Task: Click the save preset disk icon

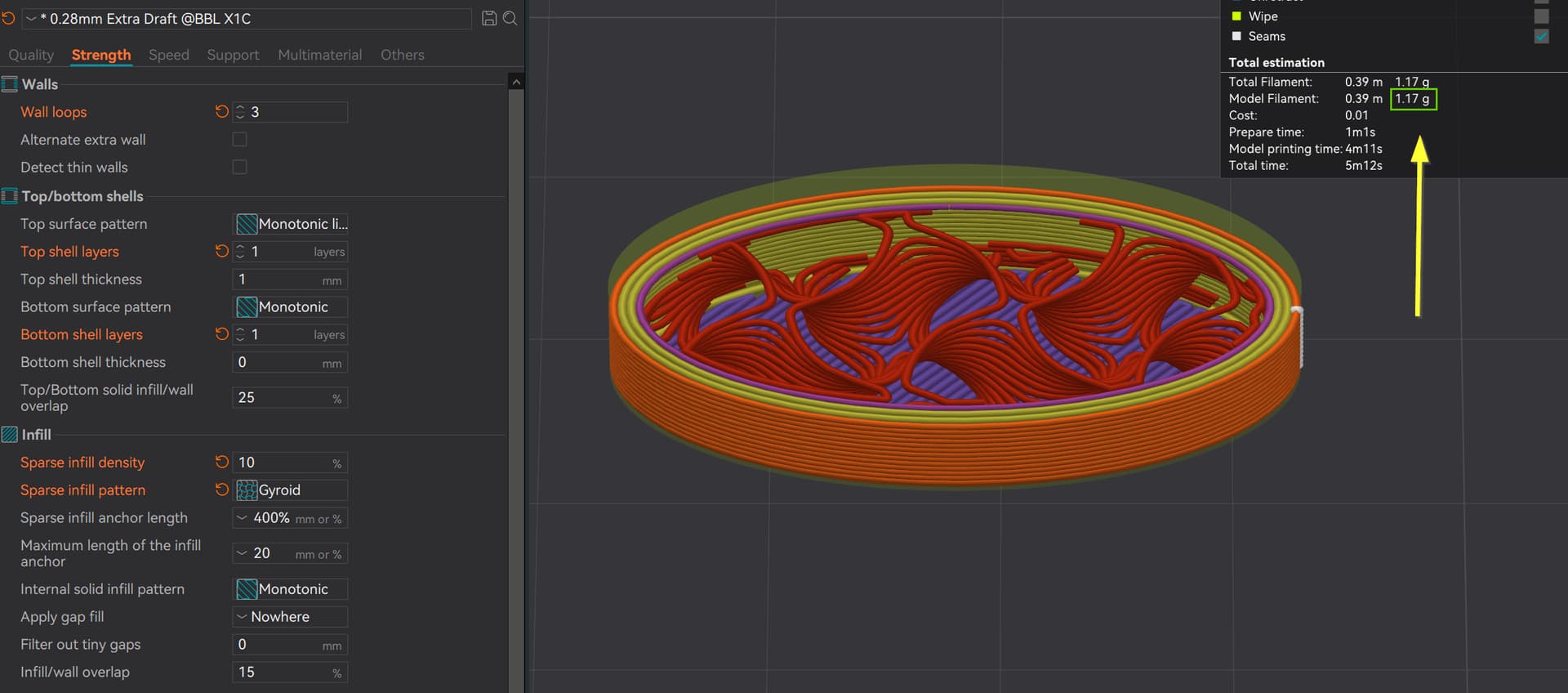Action: tap(489, 18)
